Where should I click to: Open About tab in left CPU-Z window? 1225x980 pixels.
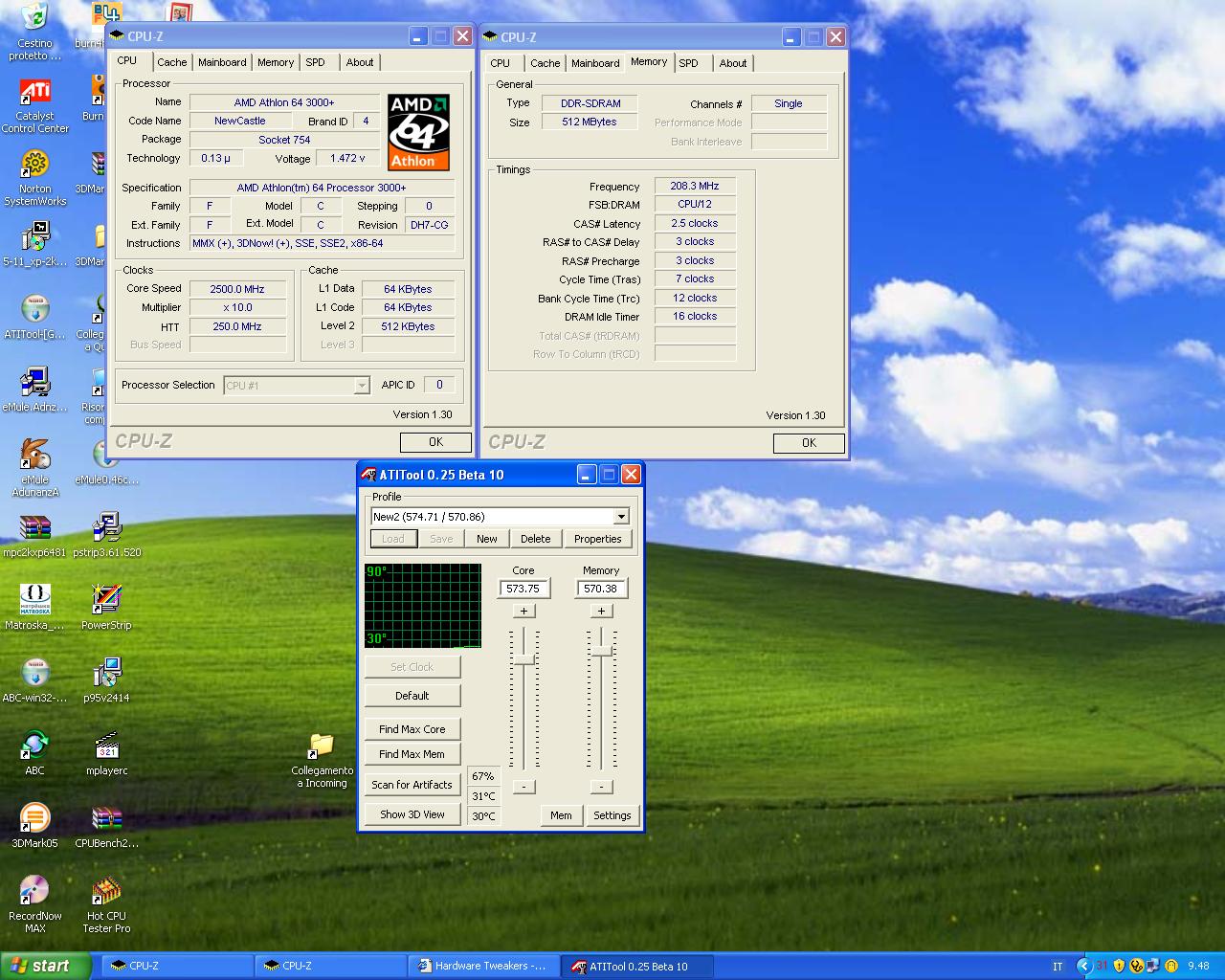[x=360, y=62]
